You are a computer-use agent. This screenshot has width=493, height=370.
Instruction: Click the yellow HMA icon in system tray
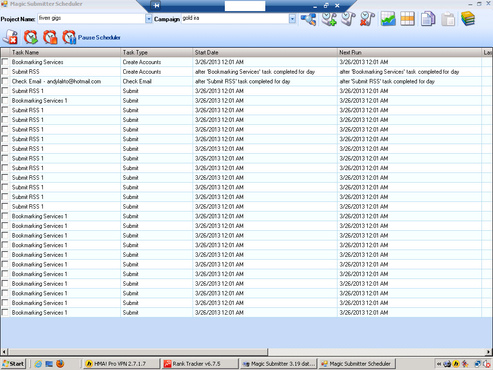pyautogui.click(x=456, y=364)
